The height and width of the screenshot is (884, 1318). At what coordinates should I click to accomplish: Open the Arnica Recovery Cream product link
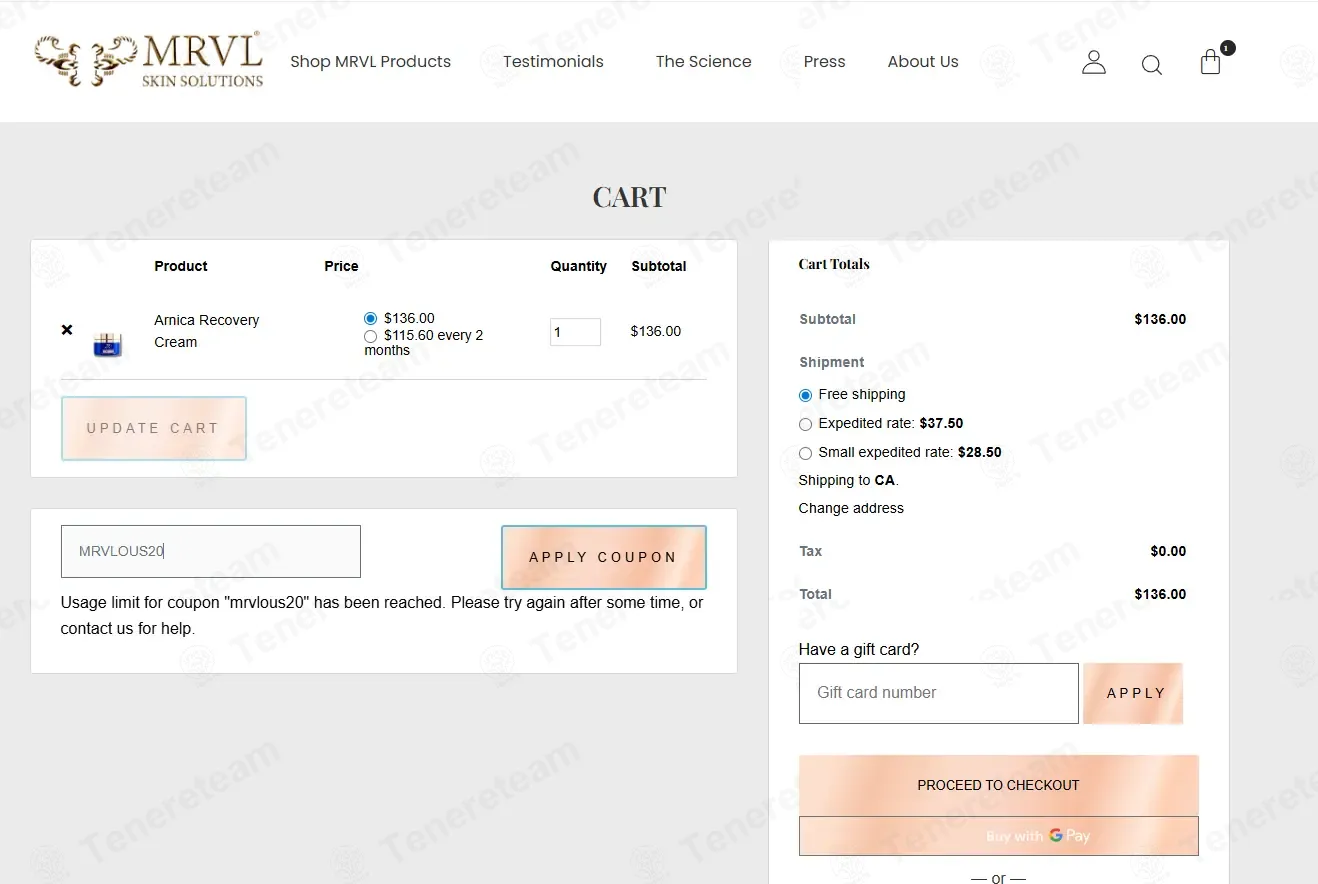tap(206, 331)
